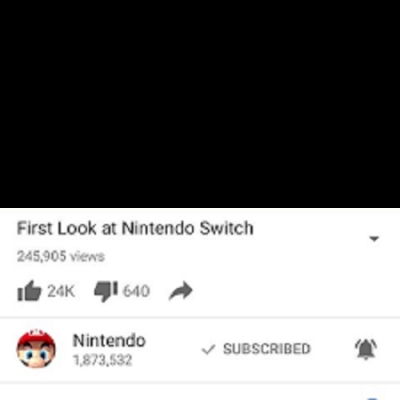Screen dimensions: 400x400
Task: Tap blank area between Nintendo and SUBSCRIBED
Action: (x=173, y=349)
